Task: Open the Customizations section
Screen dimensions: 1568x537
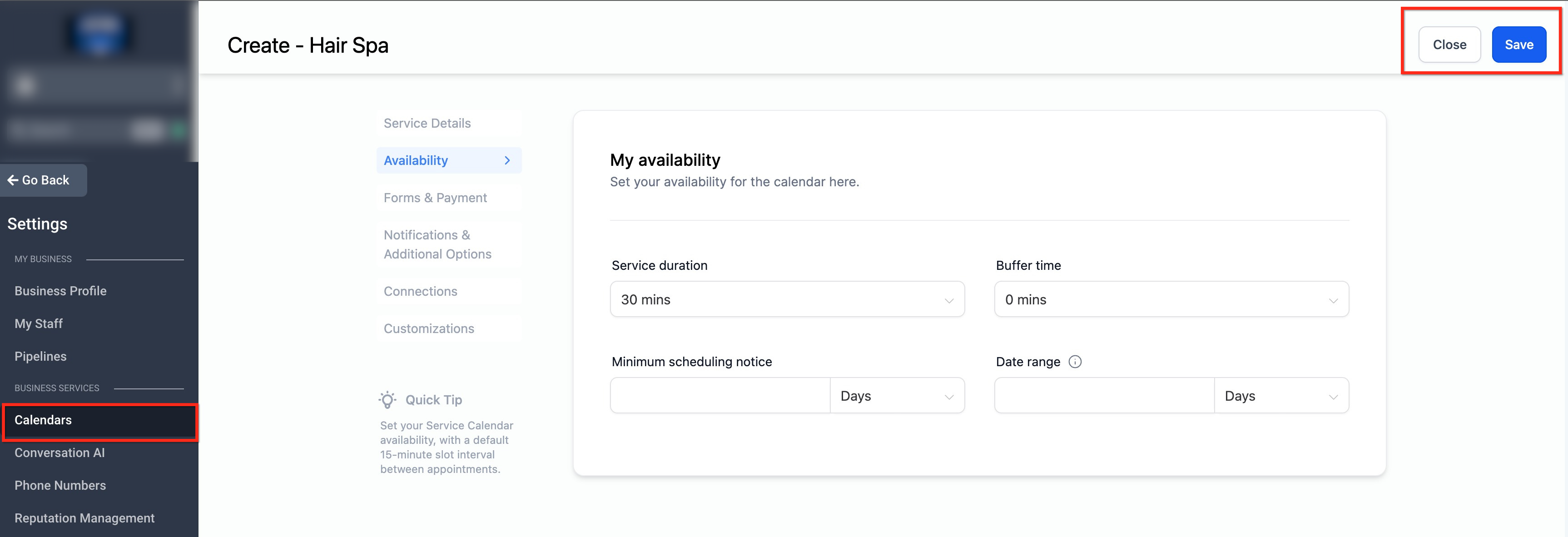Action: tap(428, 329)
